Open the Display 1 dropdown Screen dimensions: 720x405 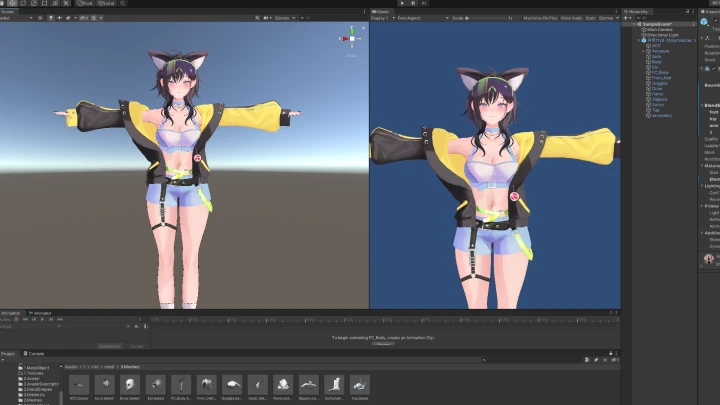point(382,18)
